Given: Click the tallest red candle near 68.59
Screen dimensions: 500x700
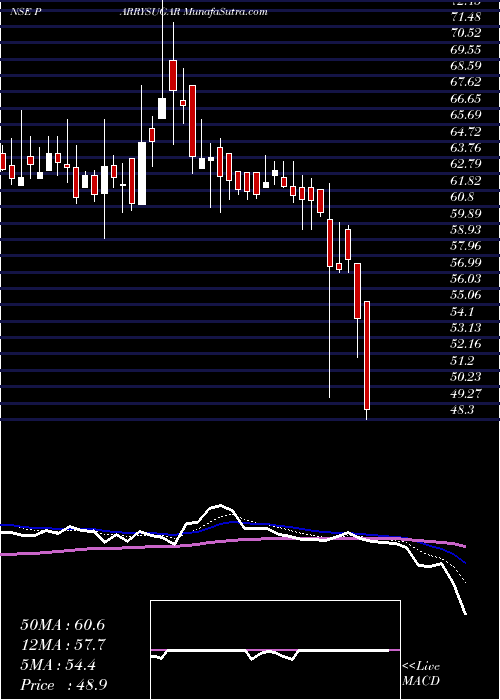Looking at the screenshot, I should pyautogui.click(x=173, y=75).
